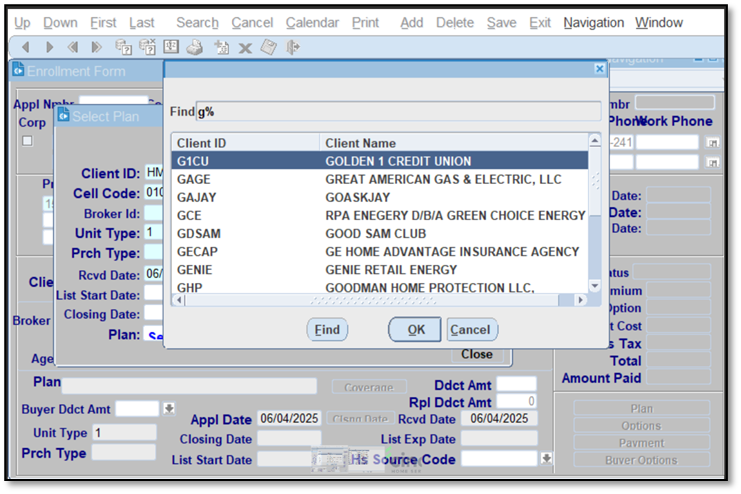Open the Calendar menu

[x=312, y=22]
